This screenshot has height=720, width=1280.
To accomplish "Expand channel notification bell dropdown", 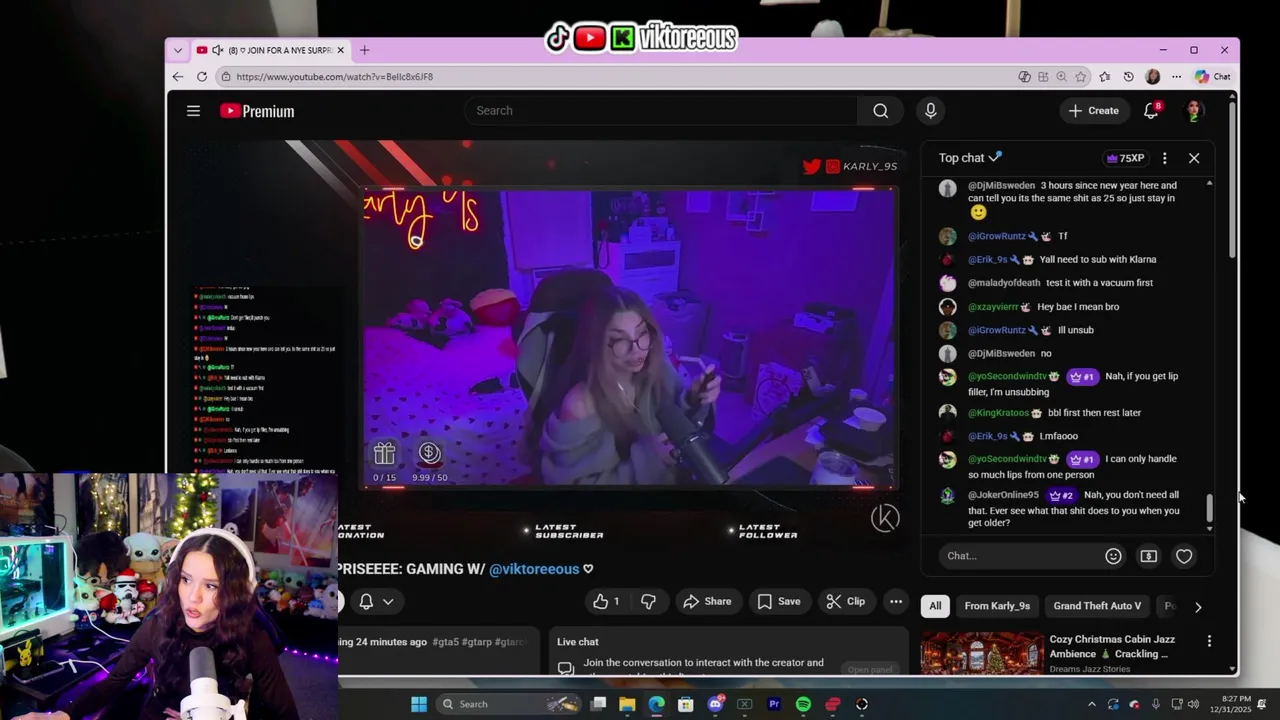I will click(376, 601).
